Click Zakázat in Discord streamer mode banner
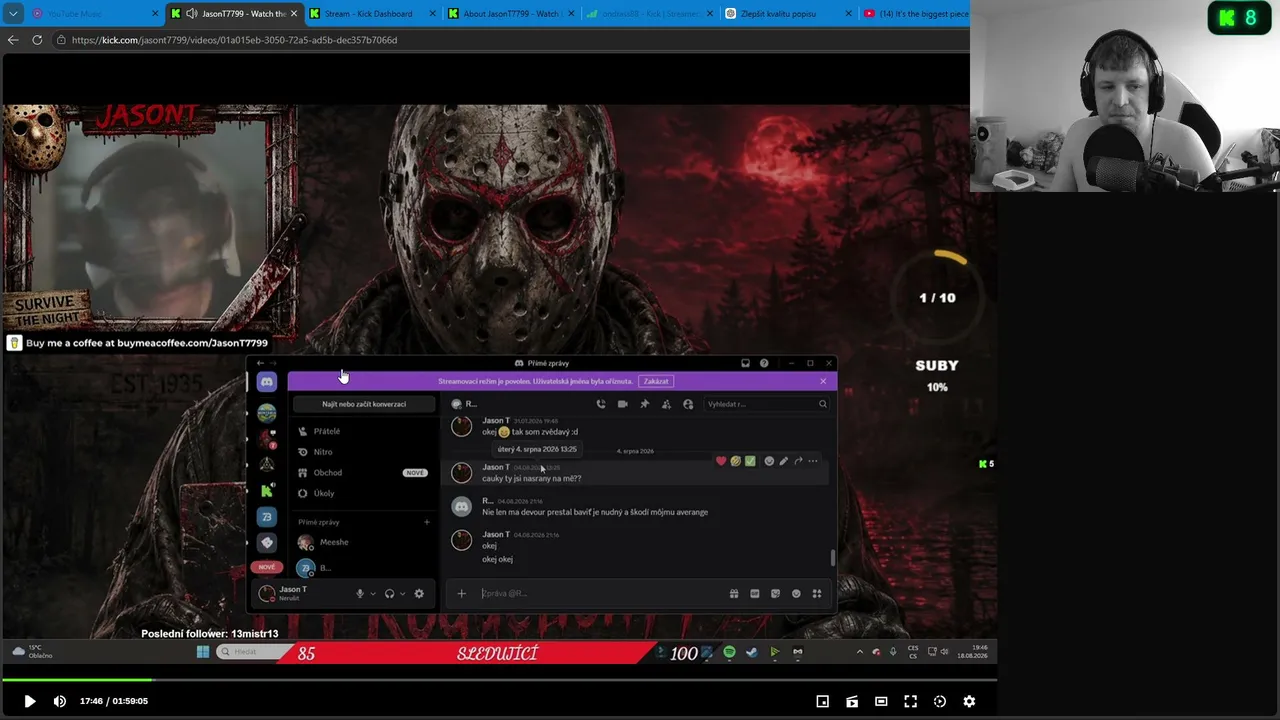Viewport: 1280px width, 720px height. point(656,381)
